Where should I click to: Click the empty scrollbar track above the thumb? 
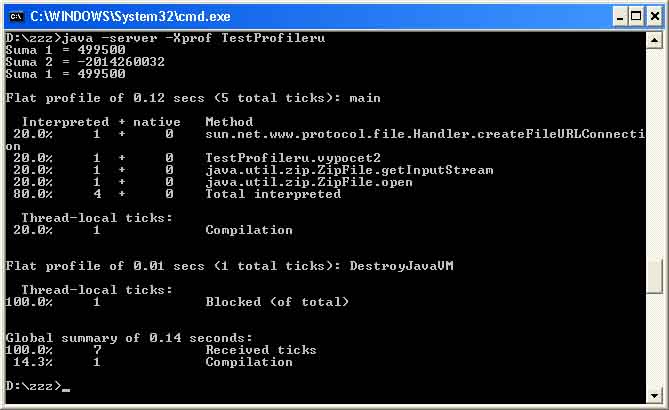click(x=654, y=150)
